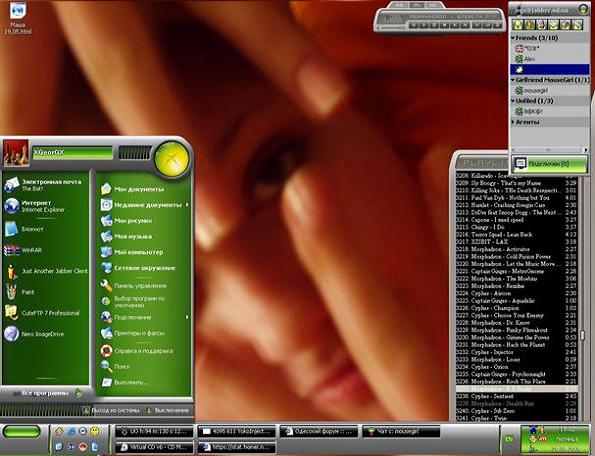Open Paint from Start menu

[45, 292]
